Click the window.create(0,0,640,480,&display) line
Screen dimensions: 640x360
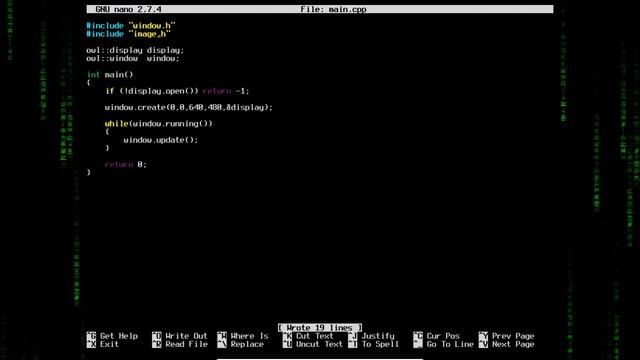(189, 107)
